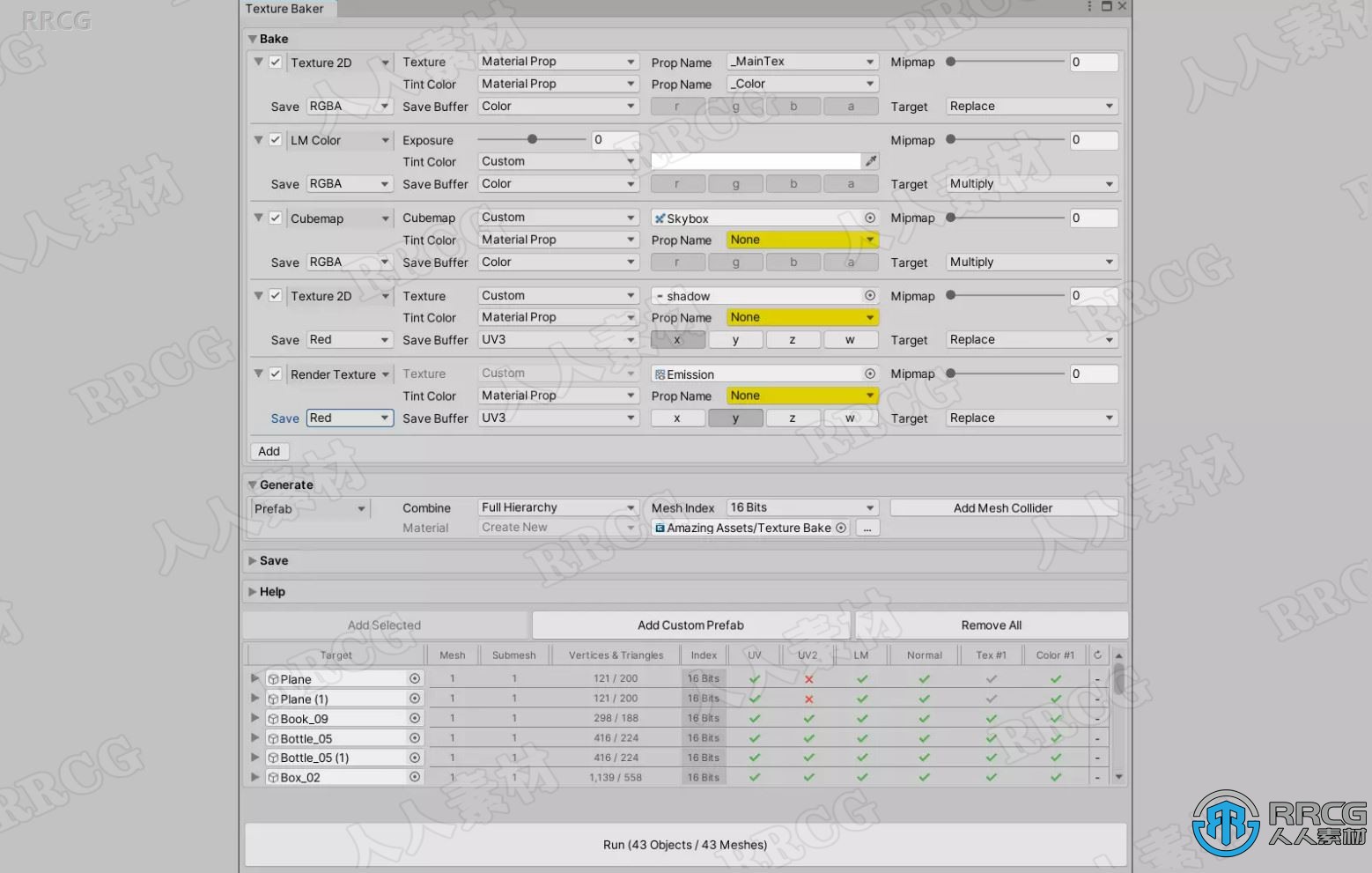Select object picker circle for Book_09 row
Image resolution: width=1372 pixels, height=873 pixels.
tap(415, 718)
